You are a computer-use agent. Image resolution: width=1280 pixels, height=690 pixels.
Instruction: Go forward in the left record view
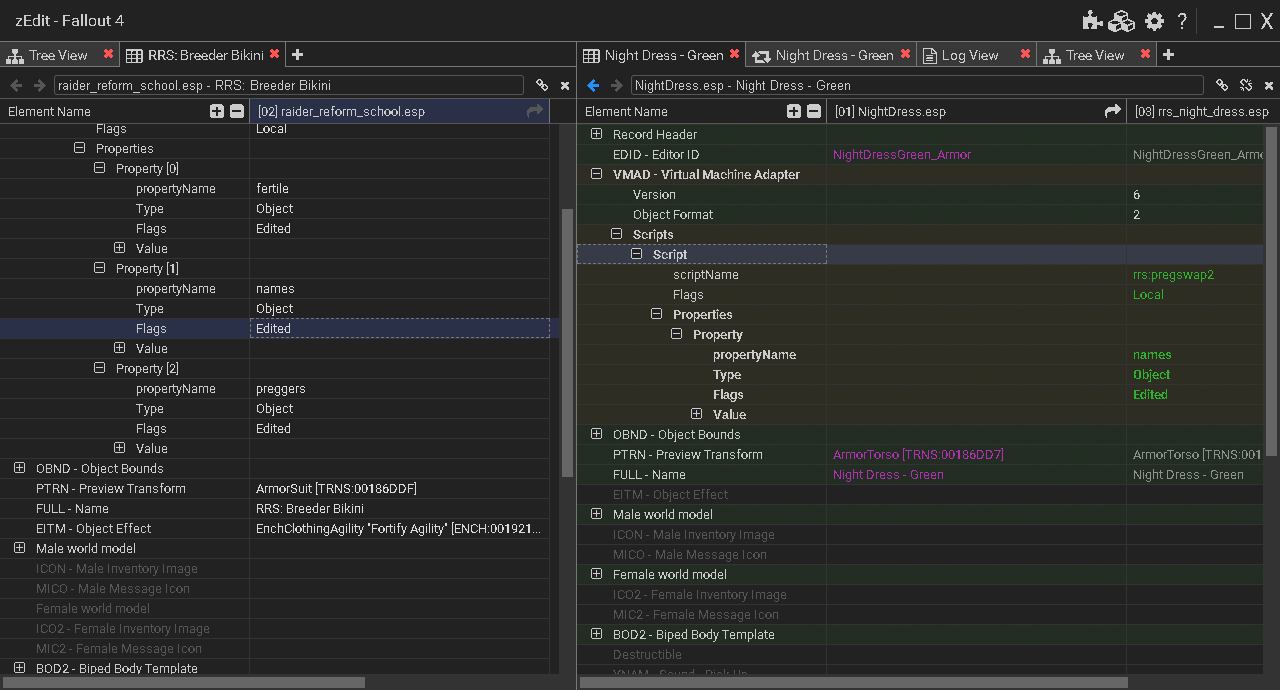pos(40,86)
